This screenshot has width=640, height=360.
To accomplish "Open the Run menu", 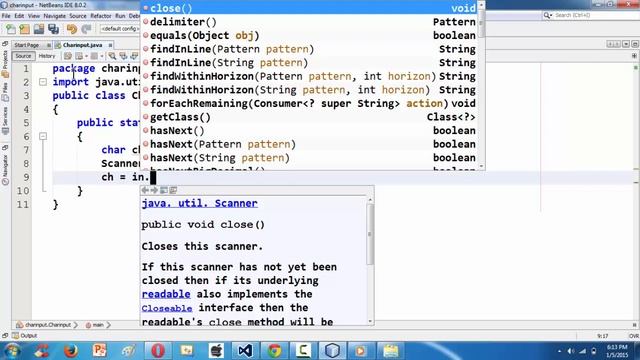I will [120, 16].
